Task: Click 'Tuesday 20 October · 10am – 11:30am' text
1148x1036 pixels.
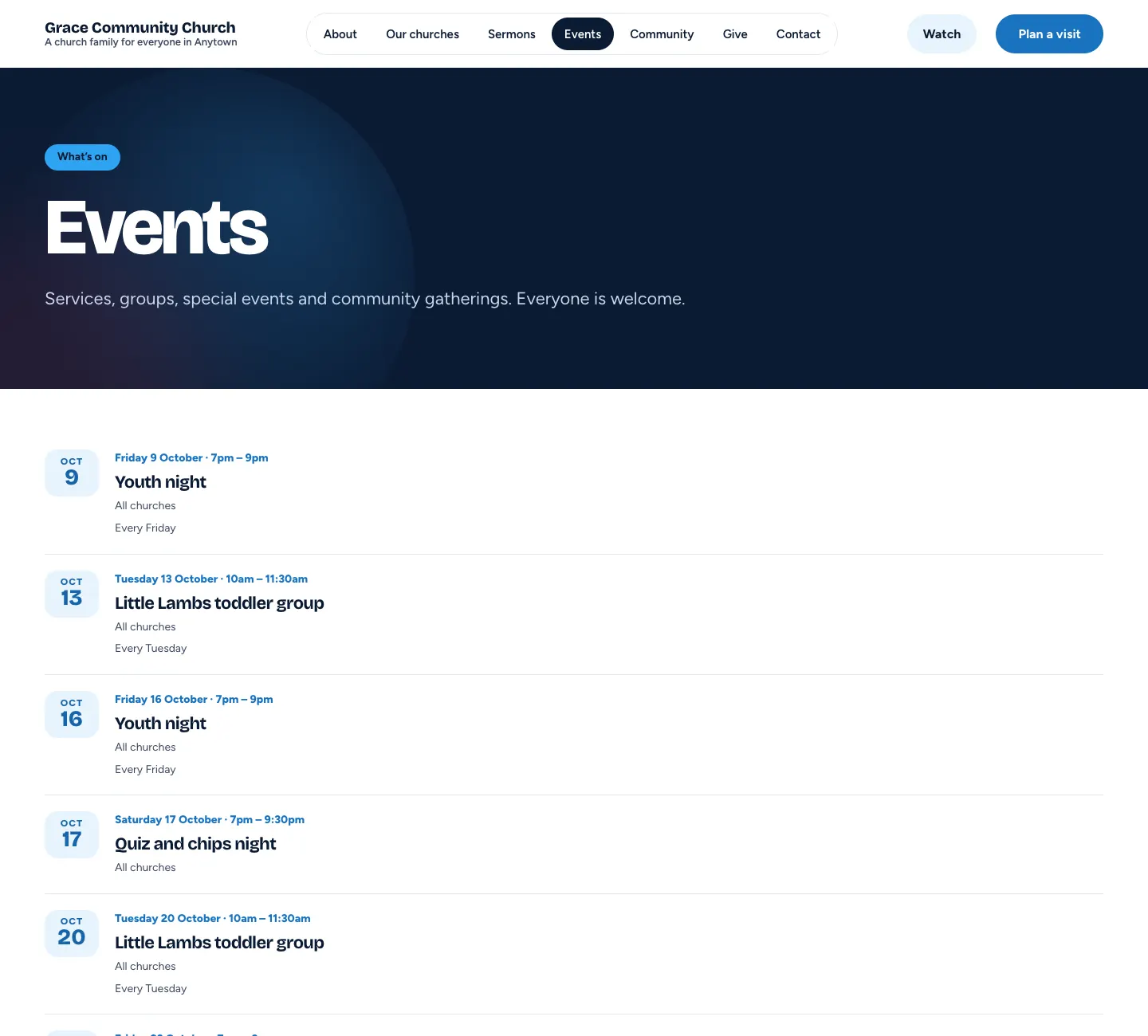Action: [x=213, y=919]
